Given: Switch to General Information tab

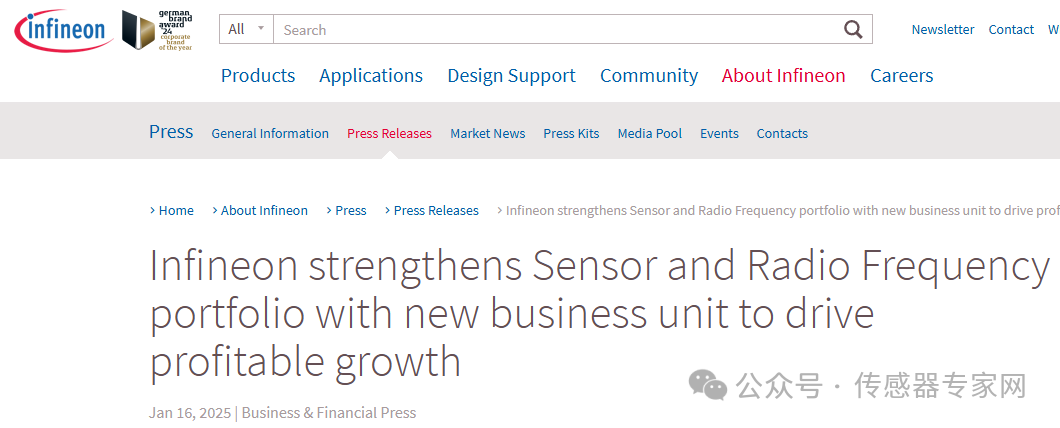Looking at the screenshot, I should [x=270, y=134].
